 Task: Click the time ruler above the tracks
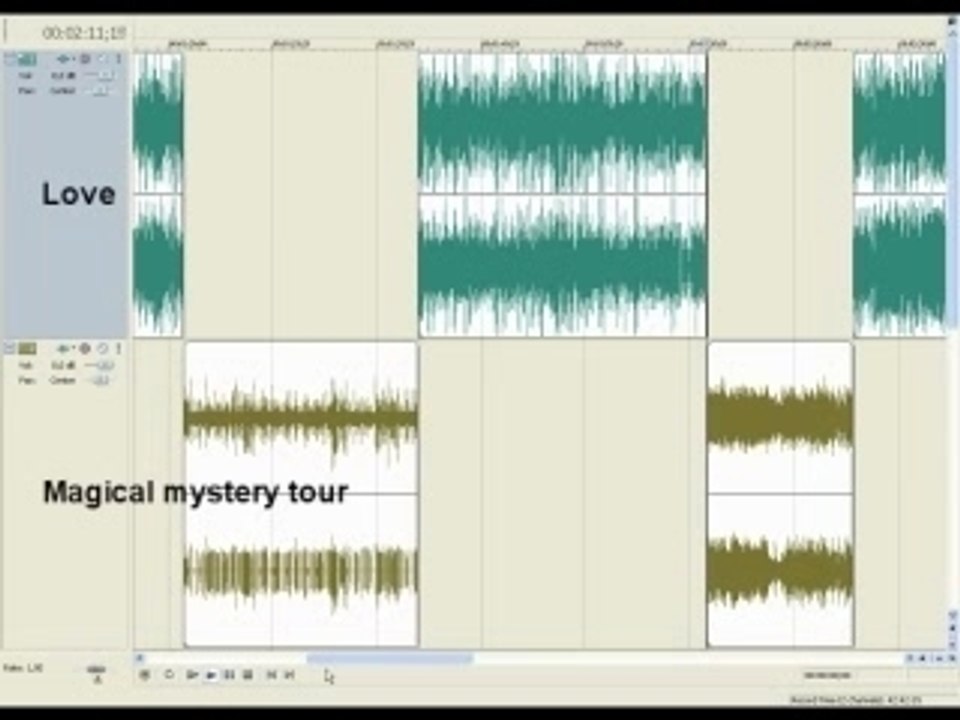(539, 44)
